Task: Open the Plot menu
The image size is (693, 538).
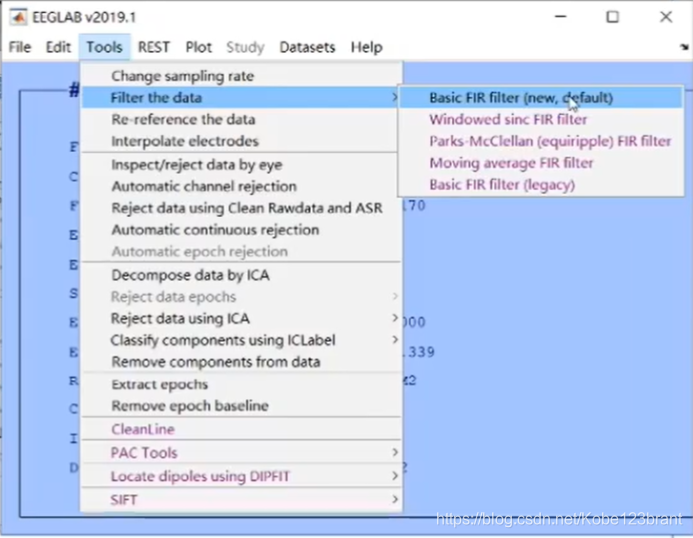Action: (x=198, y=47)
